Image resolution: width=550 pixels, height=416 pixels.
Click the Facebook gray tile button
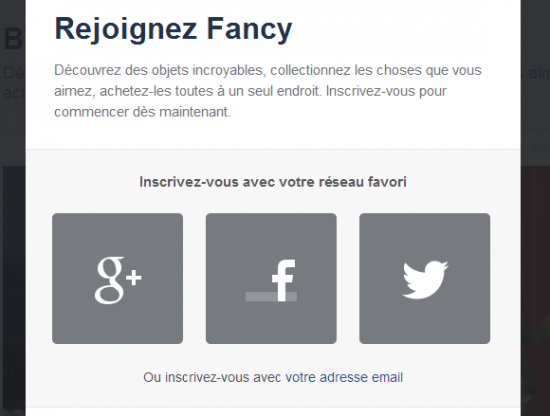click(271, 279)
